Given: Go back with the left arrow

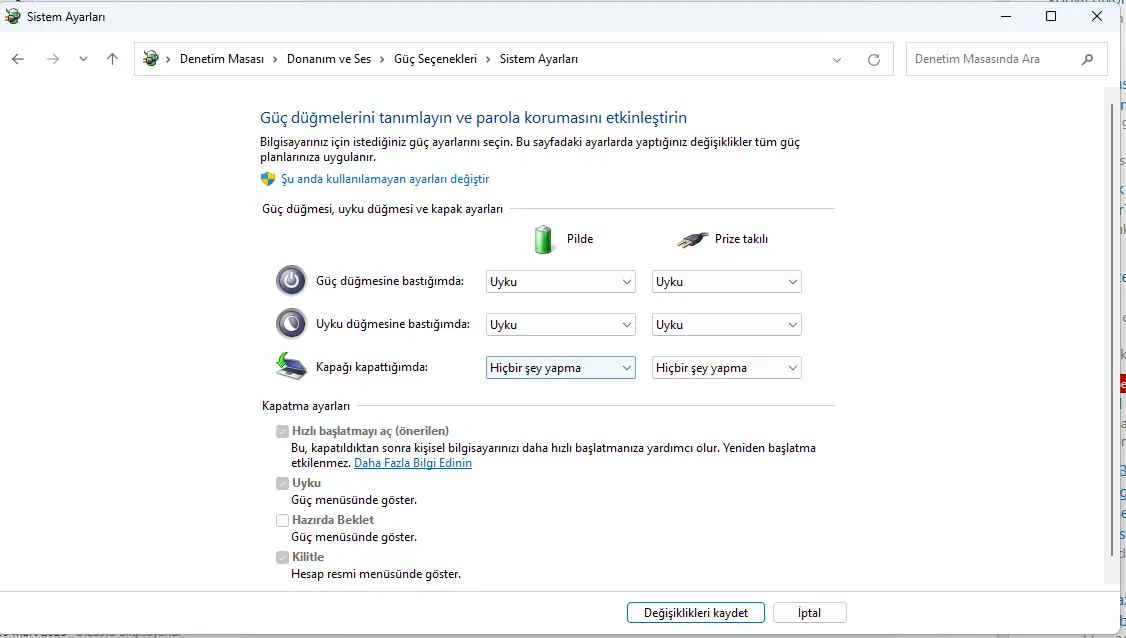Looking at the screenshot, I should (x=18, y=59).
